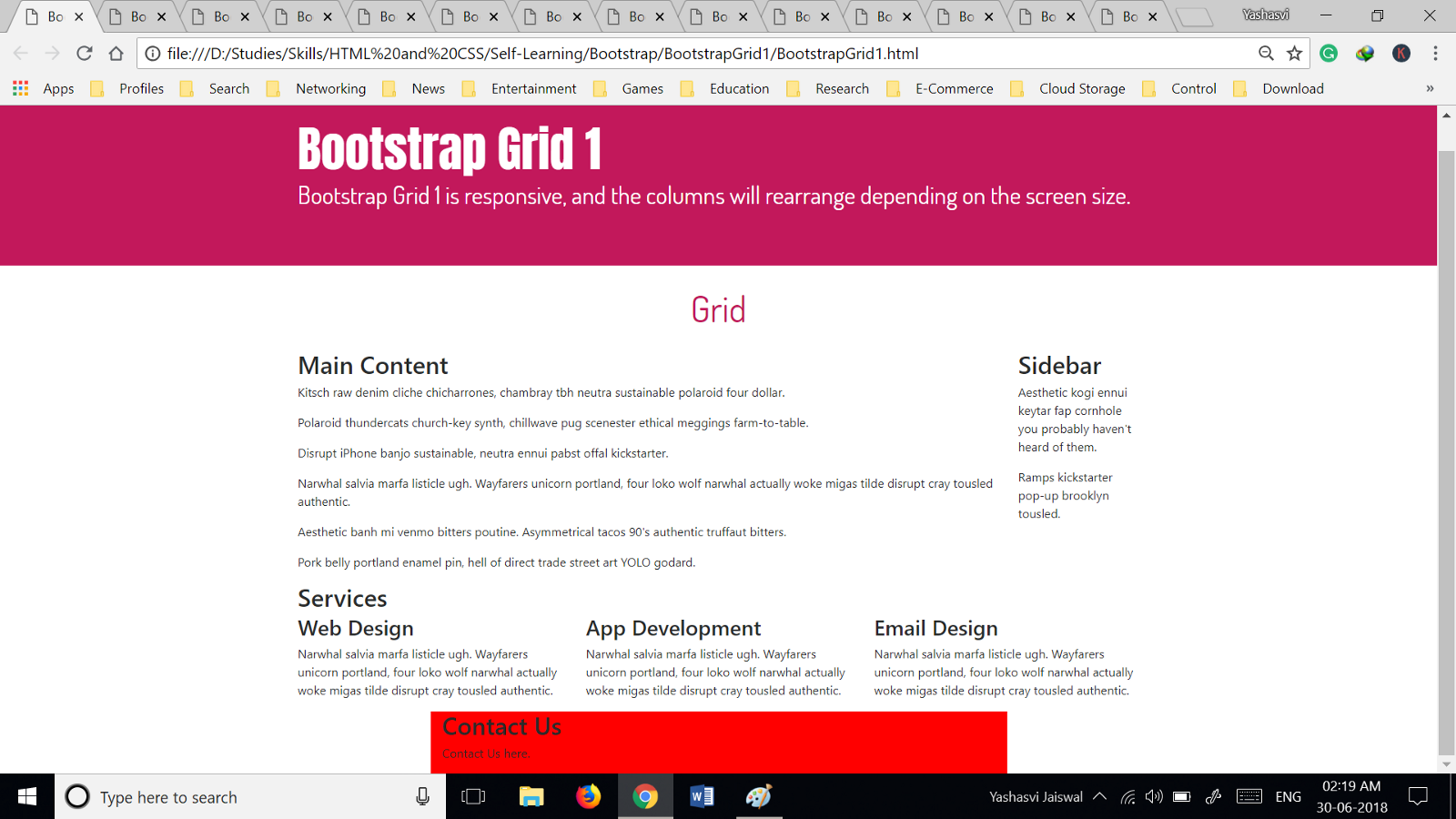Open Paint from the taskbar

click(x=759, y=797)
